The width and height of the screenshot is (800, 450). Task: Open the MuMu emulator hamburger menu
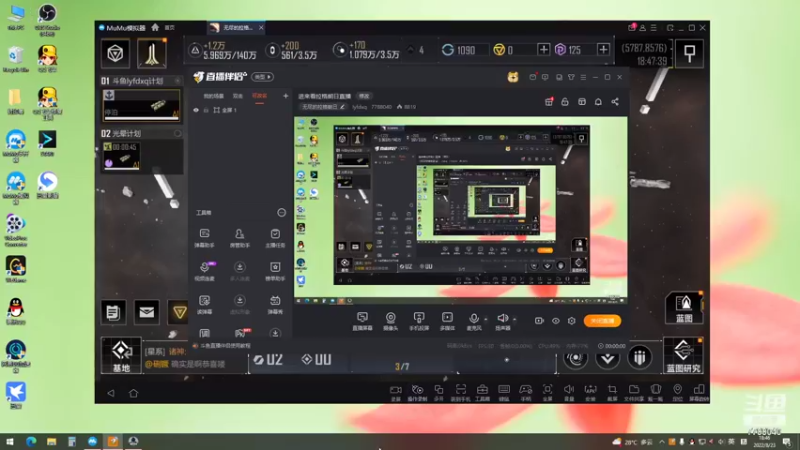point(654,28)
